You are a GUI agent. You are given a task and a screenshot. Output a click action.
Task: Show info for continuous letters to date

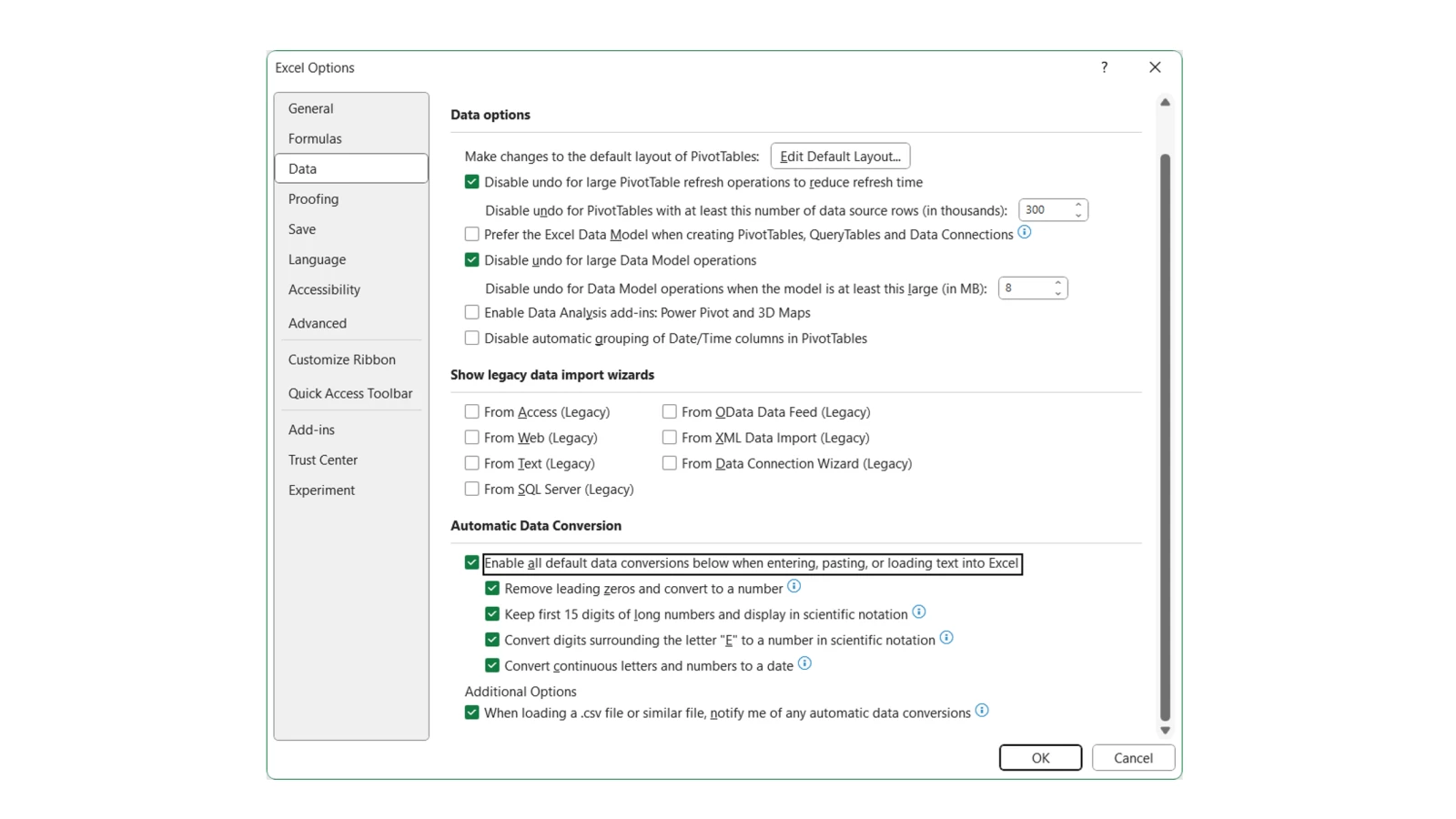(x=804, y=663)
